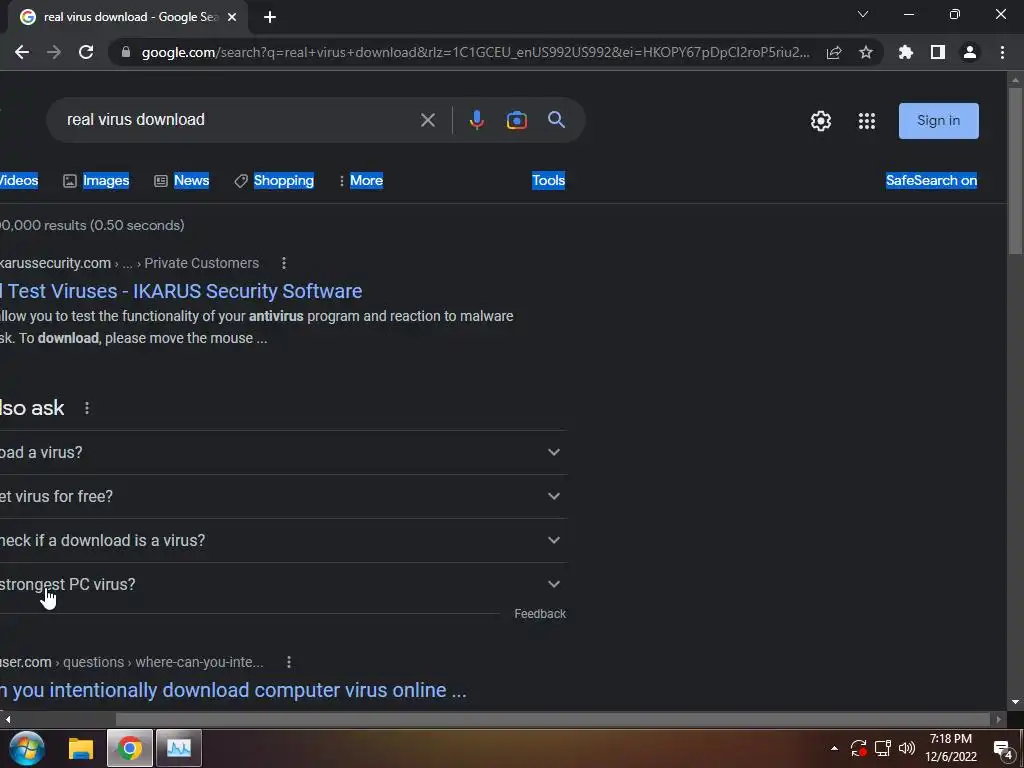Toggle the Chrome side panel
This screenshot has width=1024, height=768.
coord(938,52)
